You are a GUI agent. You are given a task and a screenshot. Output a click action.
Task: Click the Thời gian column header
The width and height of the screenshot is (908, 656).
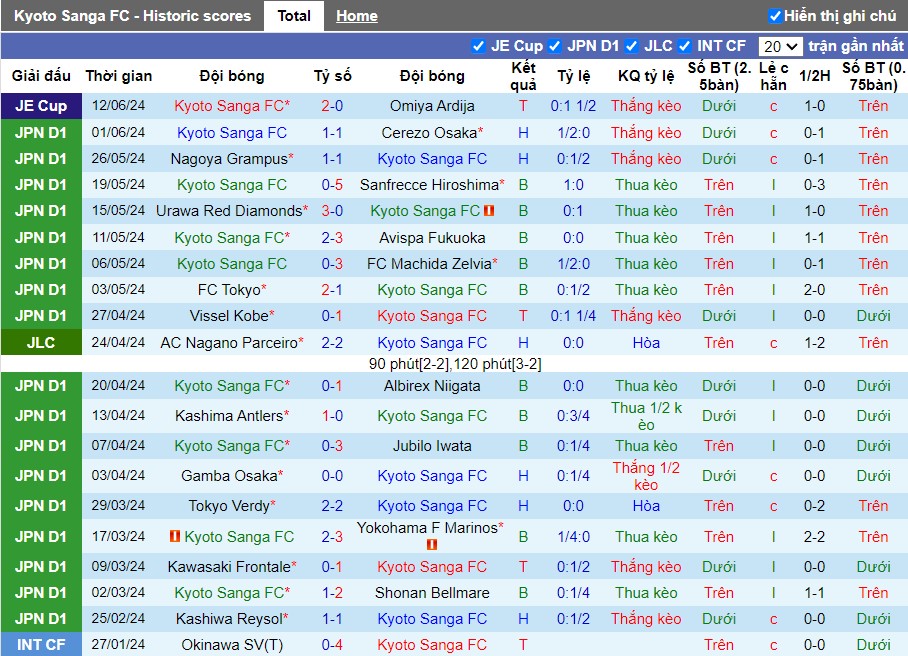coord(119,76)
